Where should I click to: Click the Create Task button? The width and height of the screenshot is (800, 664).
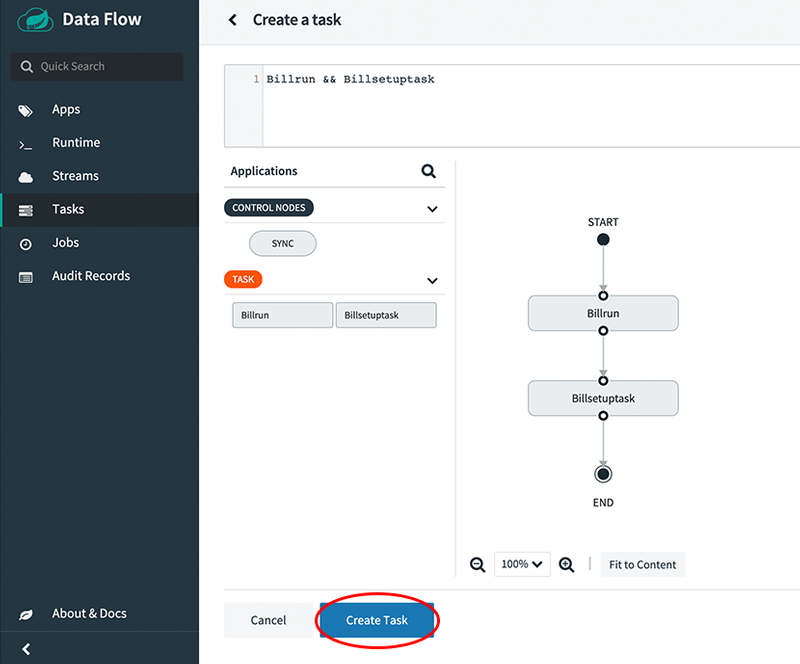click(377, 620)
